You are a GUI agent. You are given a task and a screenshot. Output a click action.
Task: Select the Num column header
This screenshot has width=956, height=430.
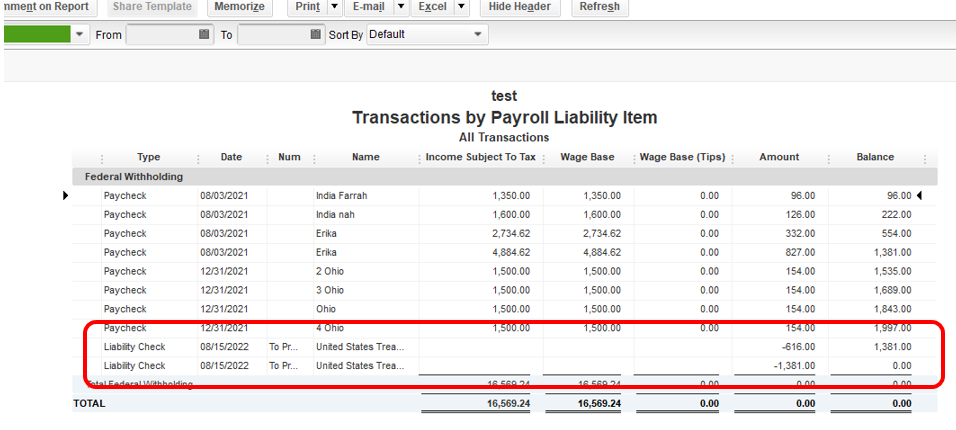289,157
